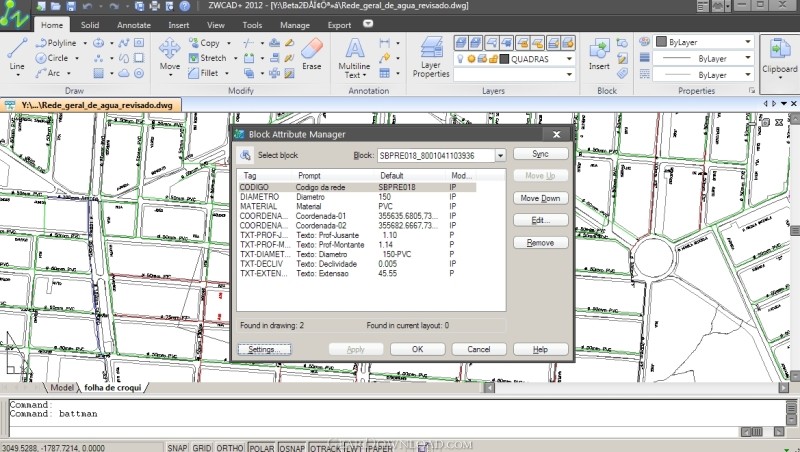Click the Select block pick icon
800x452 pixels.
[245, 155]
